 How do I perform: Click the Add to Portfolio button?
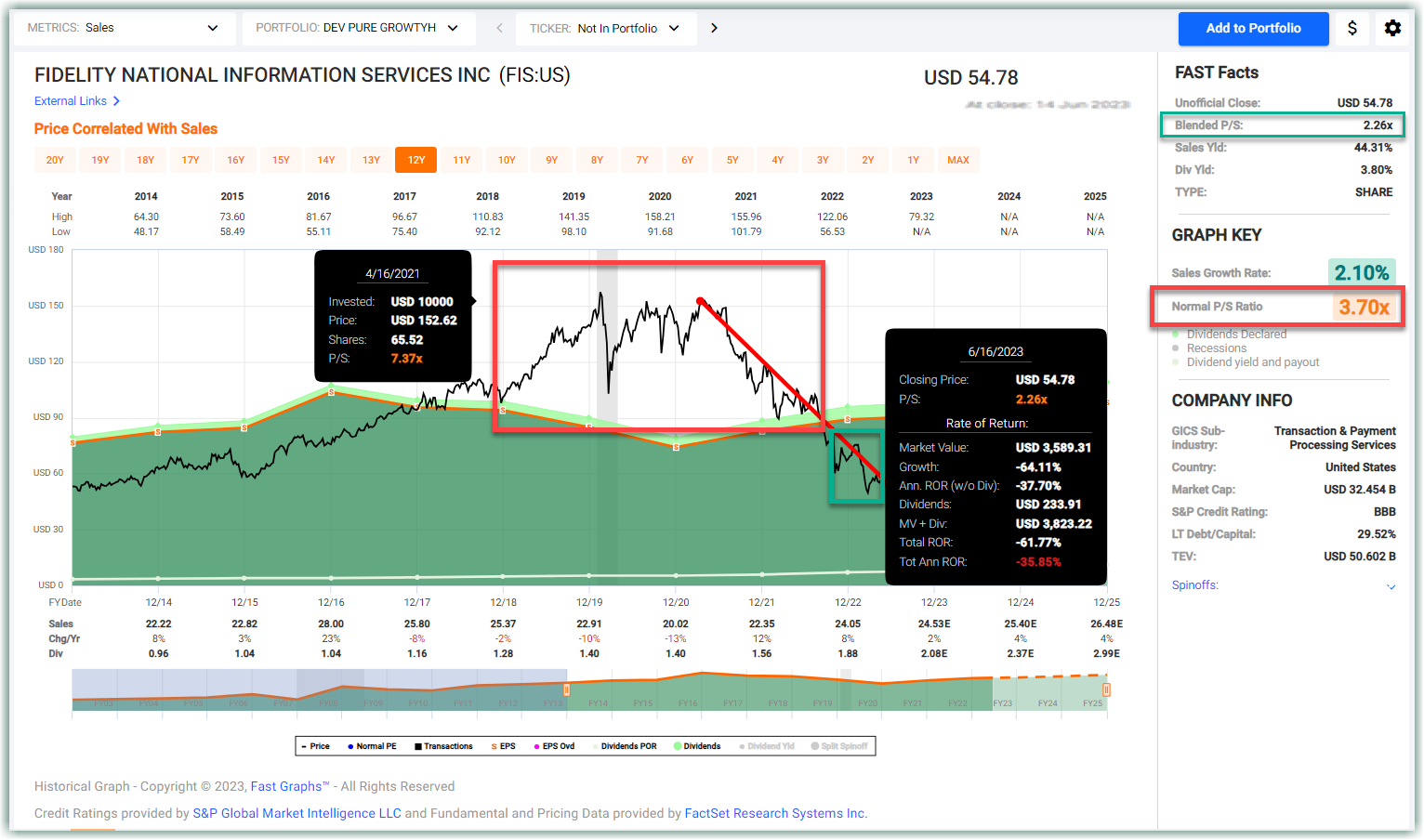tap(1253, 29)
